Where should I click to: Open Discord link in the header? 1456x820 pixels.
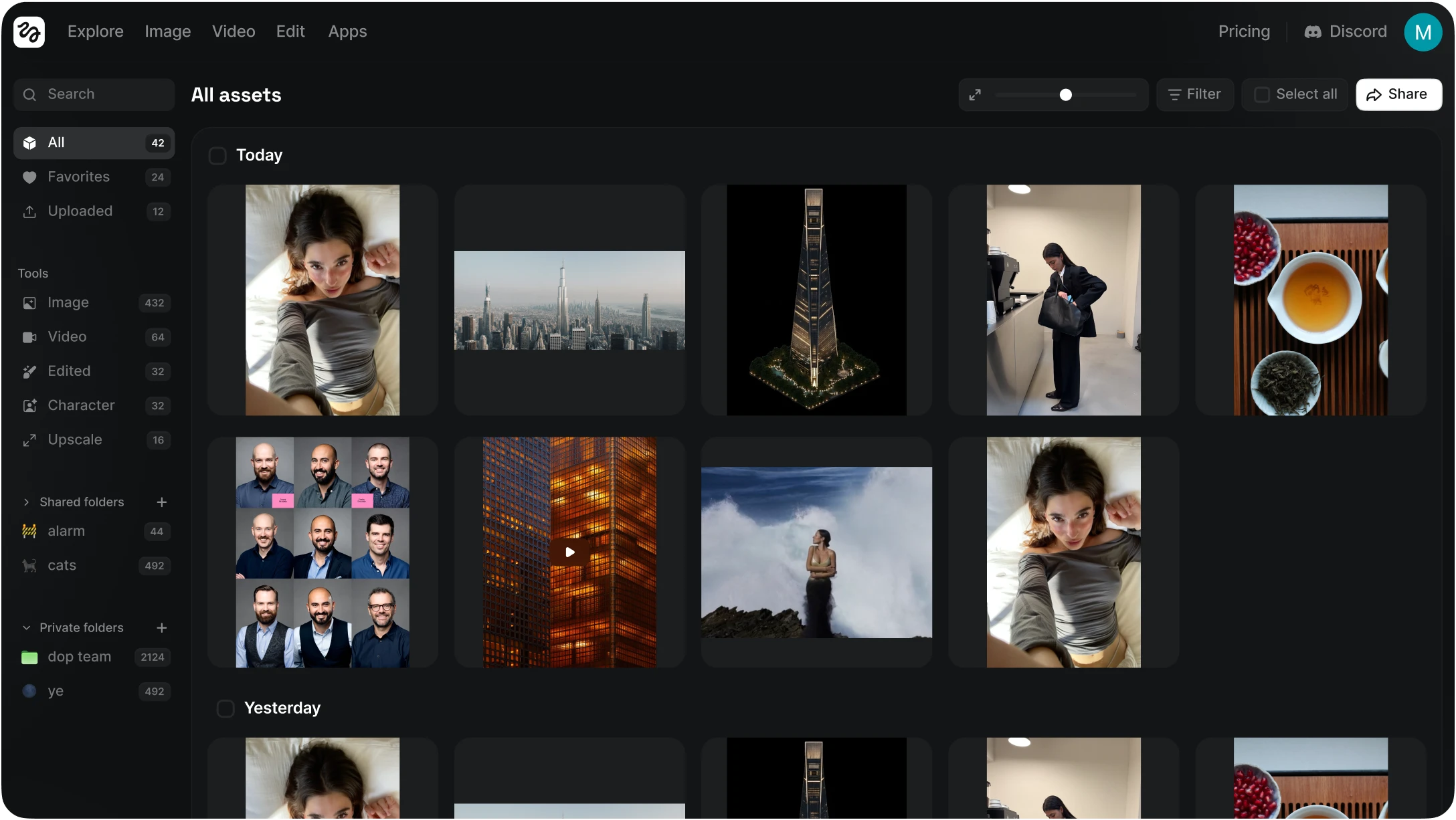point(1345,31)
